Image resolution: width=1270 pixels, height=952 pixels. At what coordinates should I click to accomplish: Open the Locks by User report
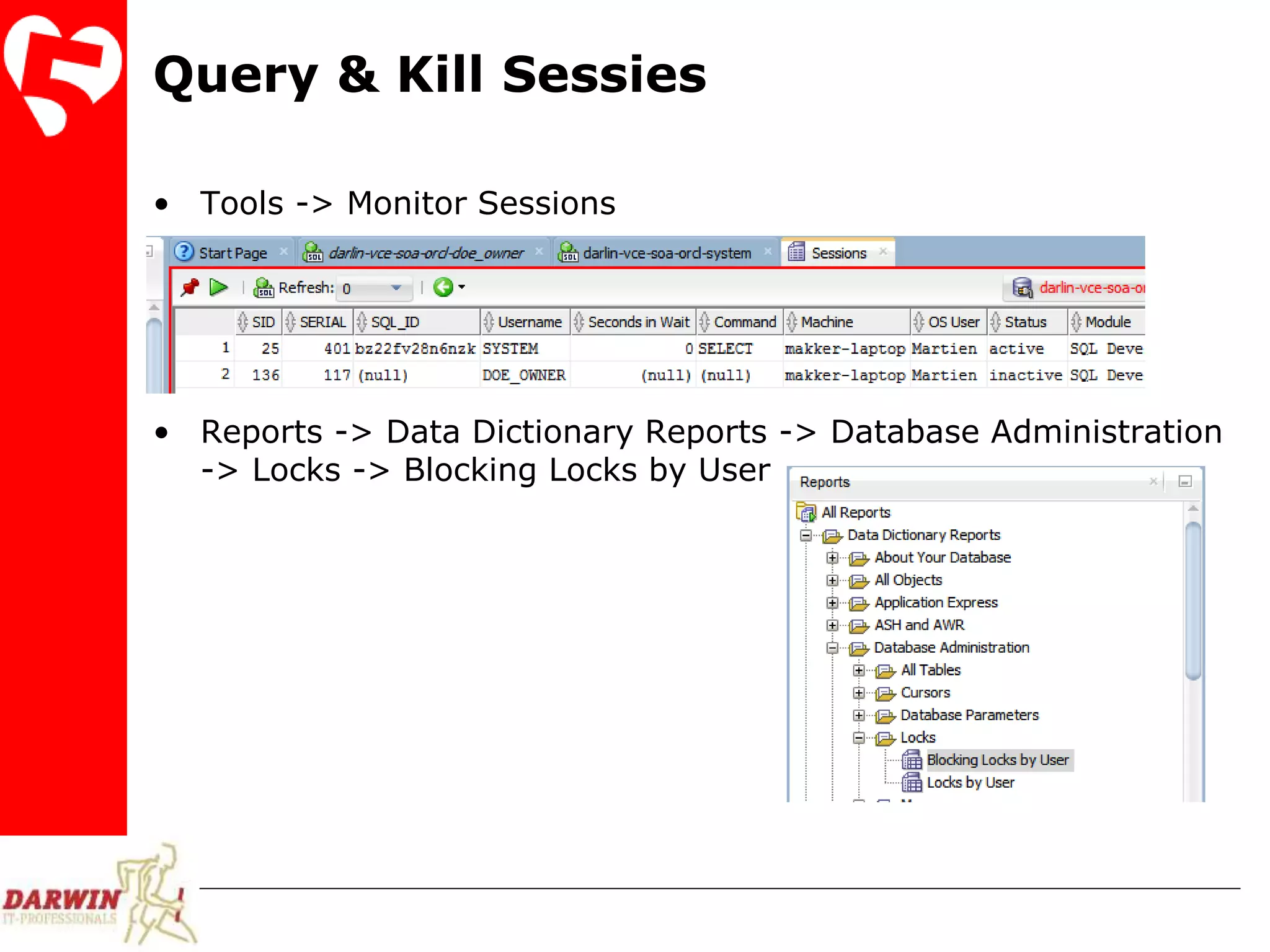pos(970,783)
